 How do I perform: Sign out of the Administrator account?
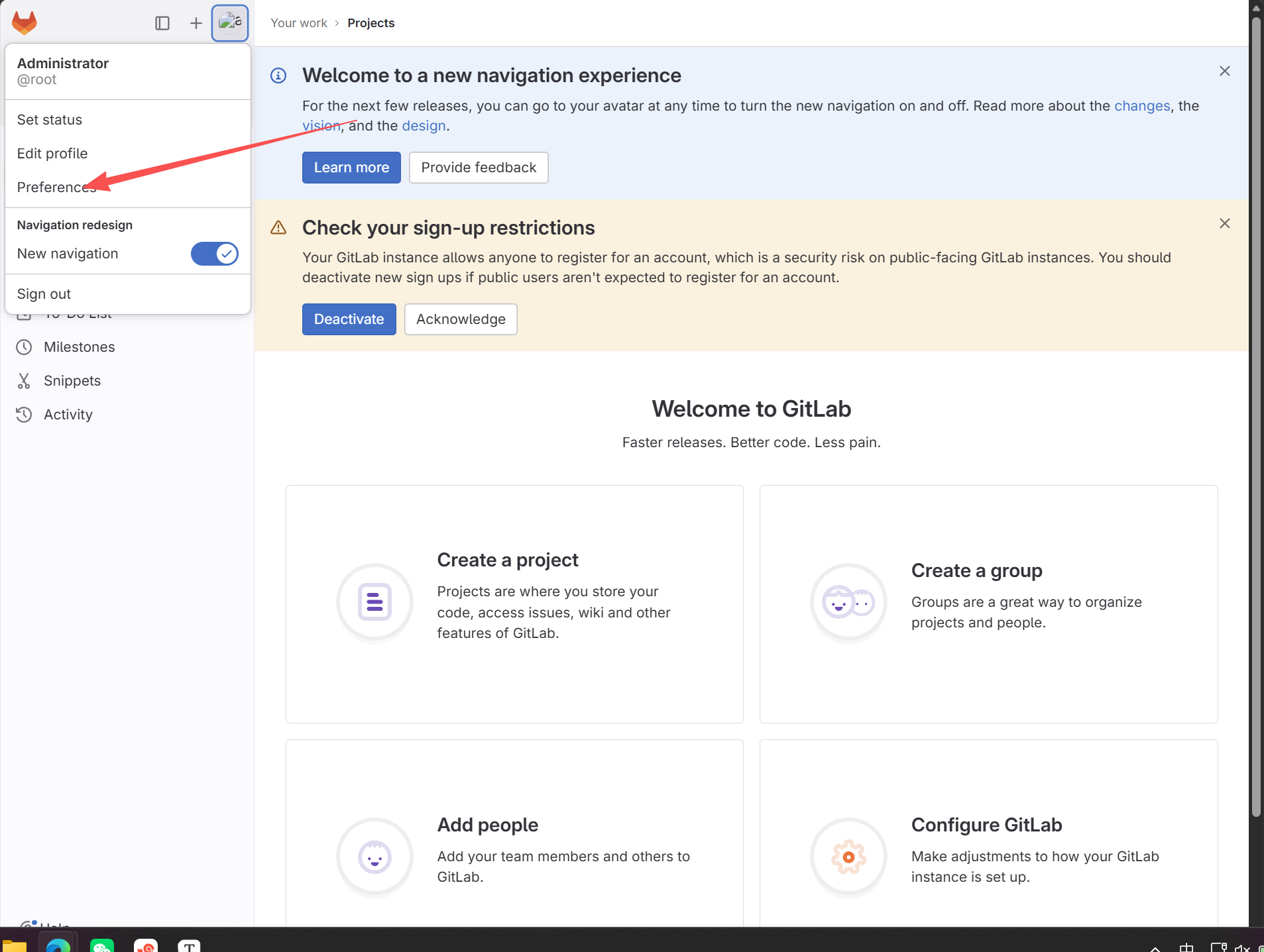[x=128, y=294]
